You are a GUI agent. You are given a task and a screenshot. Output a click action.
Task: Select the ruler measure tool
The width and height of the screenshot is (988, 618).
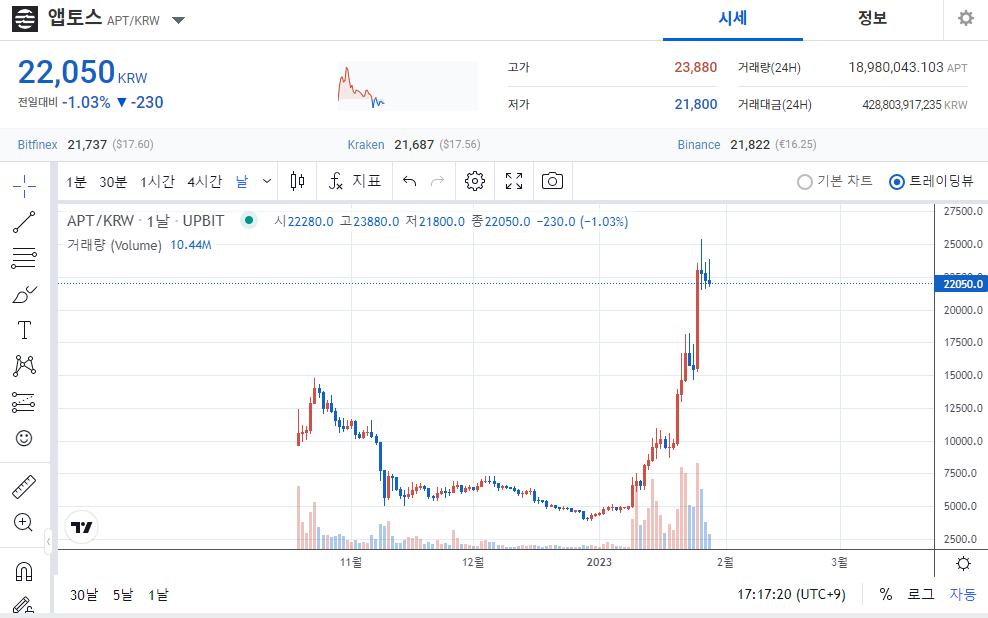pyautogui.click(x=24, y=487)
